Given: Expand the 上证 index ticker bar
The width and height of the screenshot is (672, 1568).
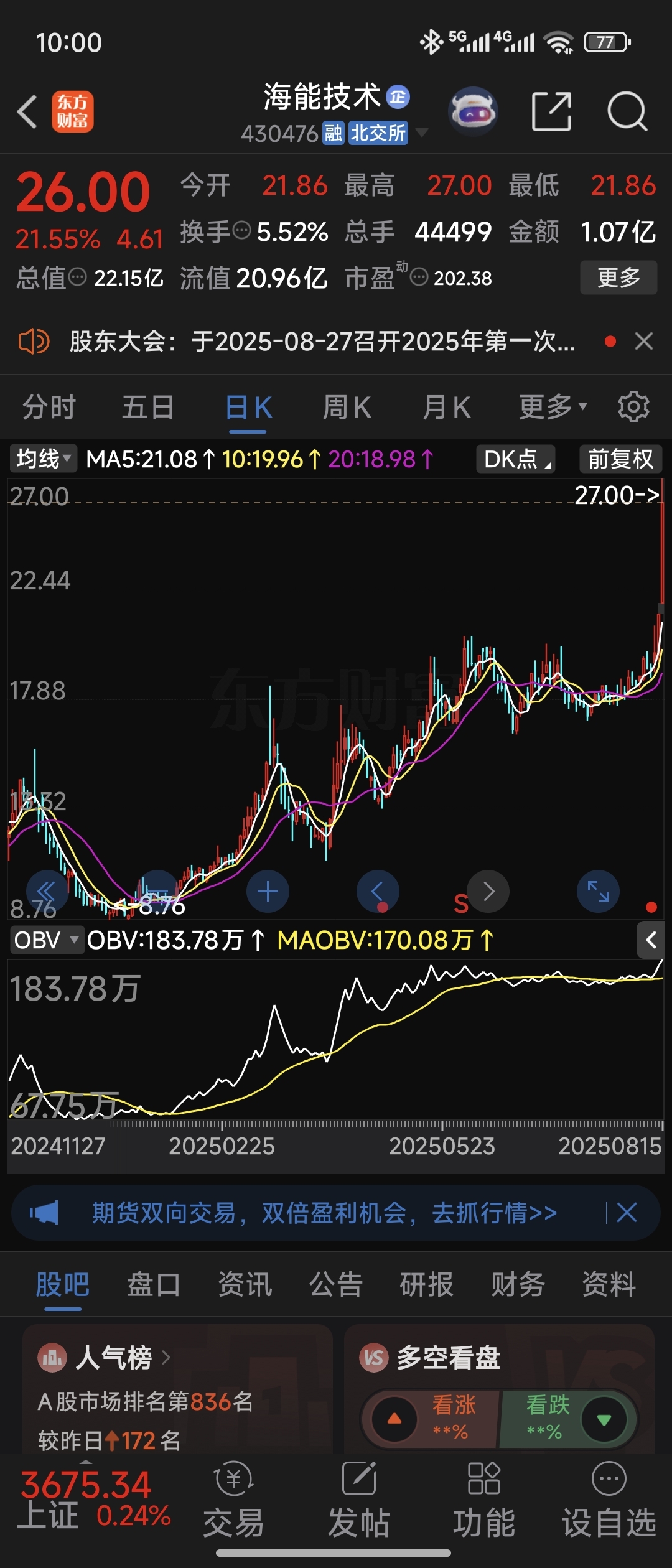Looking at the screenshot, I should tap(86, 1462).
